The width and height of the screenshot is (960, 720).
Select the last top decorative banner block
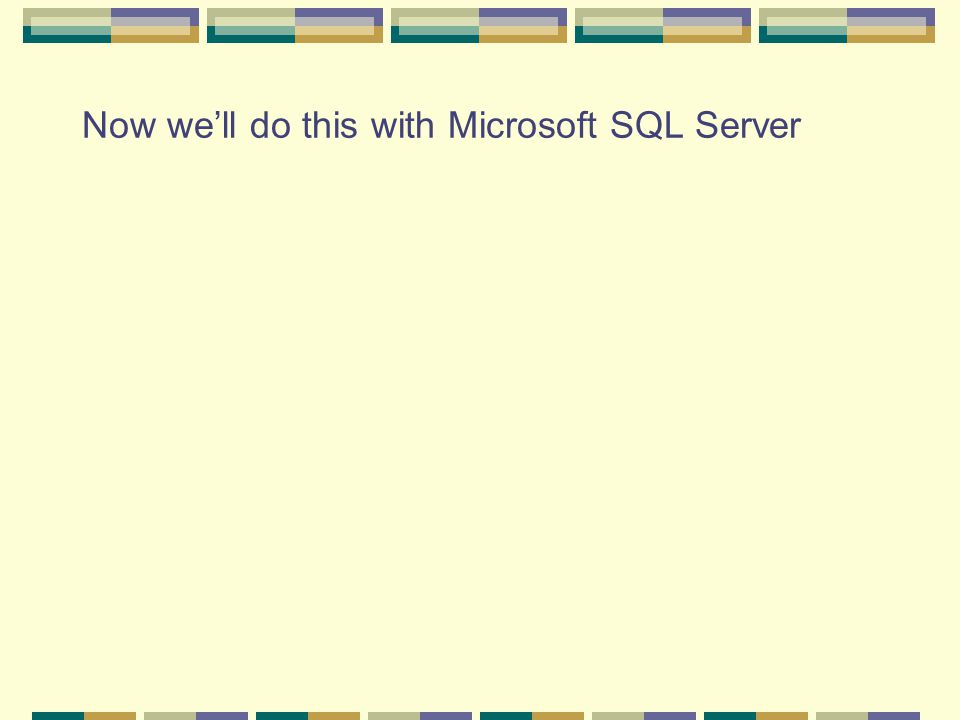(x=847, y=25)
